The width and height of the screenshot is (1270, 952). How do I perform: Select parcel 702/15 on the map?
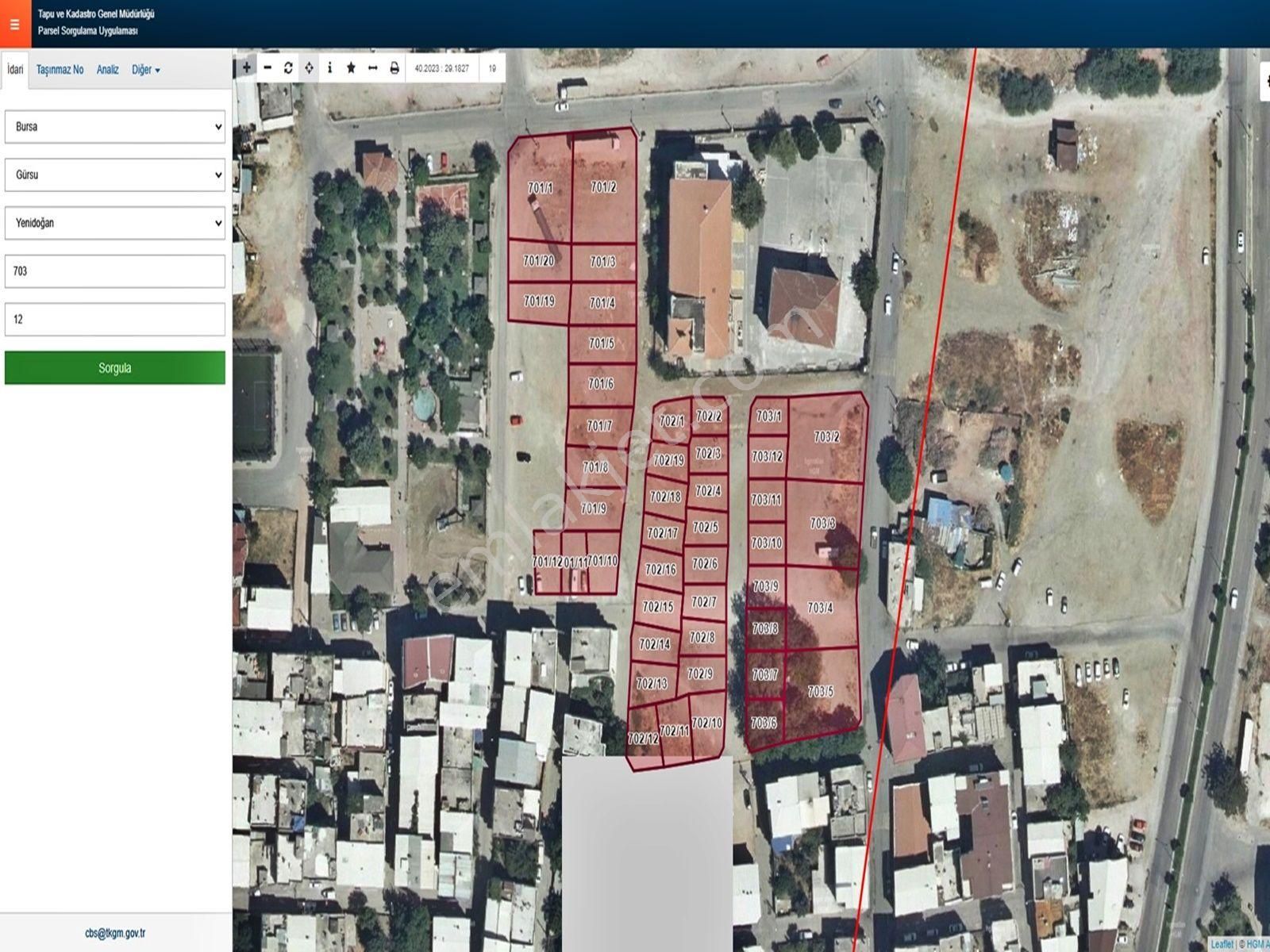[x=657, y=607]
